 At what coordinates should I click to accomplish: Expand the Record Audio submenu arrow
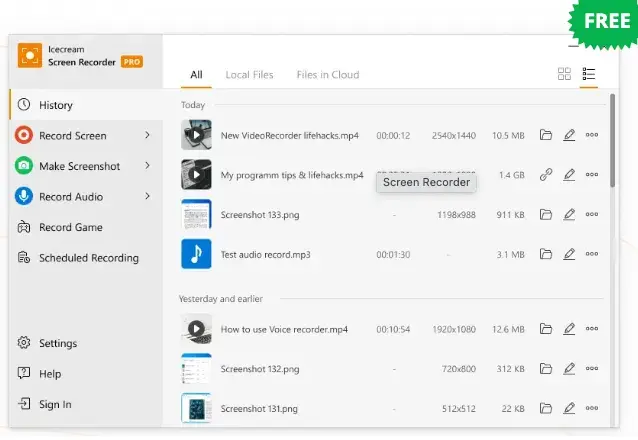tap(147, 196)
